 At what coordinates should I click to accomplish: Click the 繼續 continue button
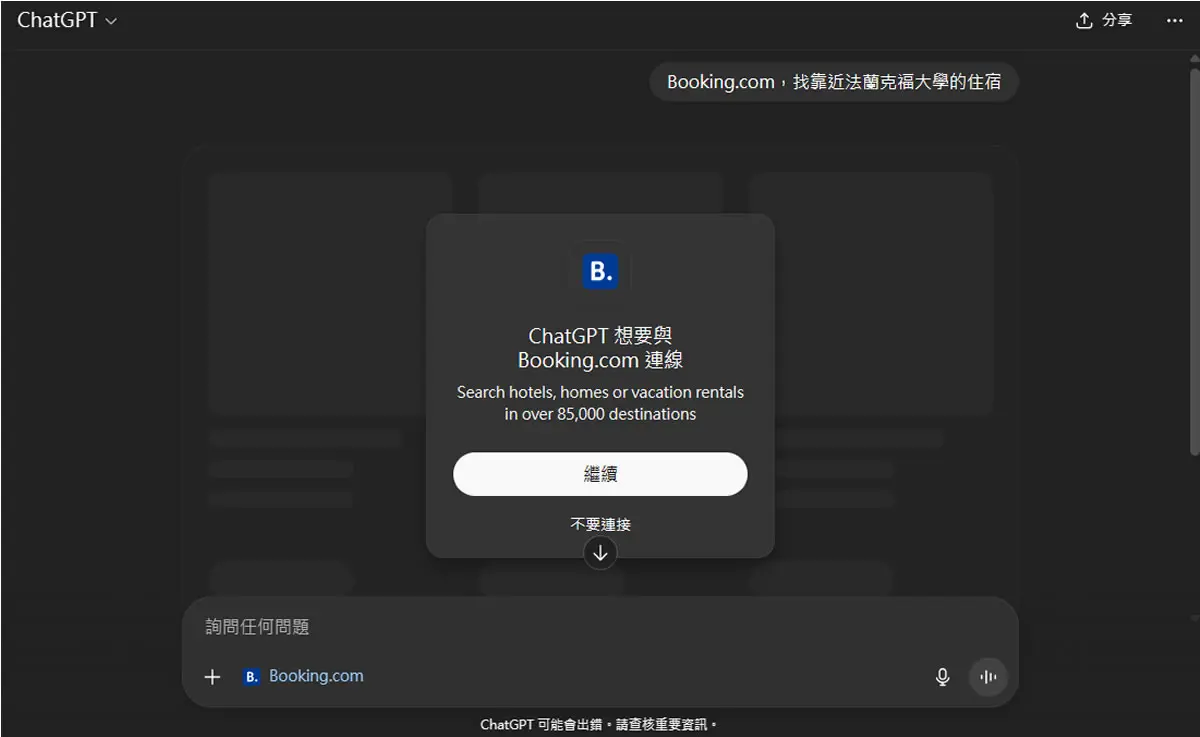coord(600,474)
